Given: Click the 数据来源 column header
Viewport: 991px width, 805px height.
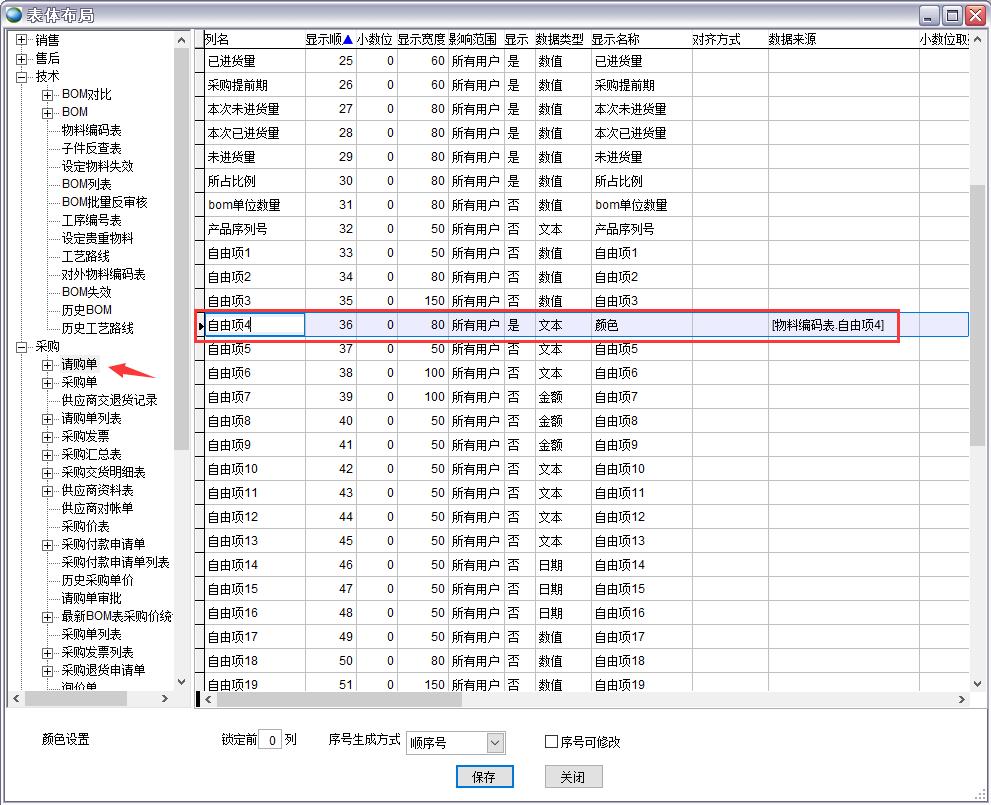Looking at the screenshot, I should (792, 40).
